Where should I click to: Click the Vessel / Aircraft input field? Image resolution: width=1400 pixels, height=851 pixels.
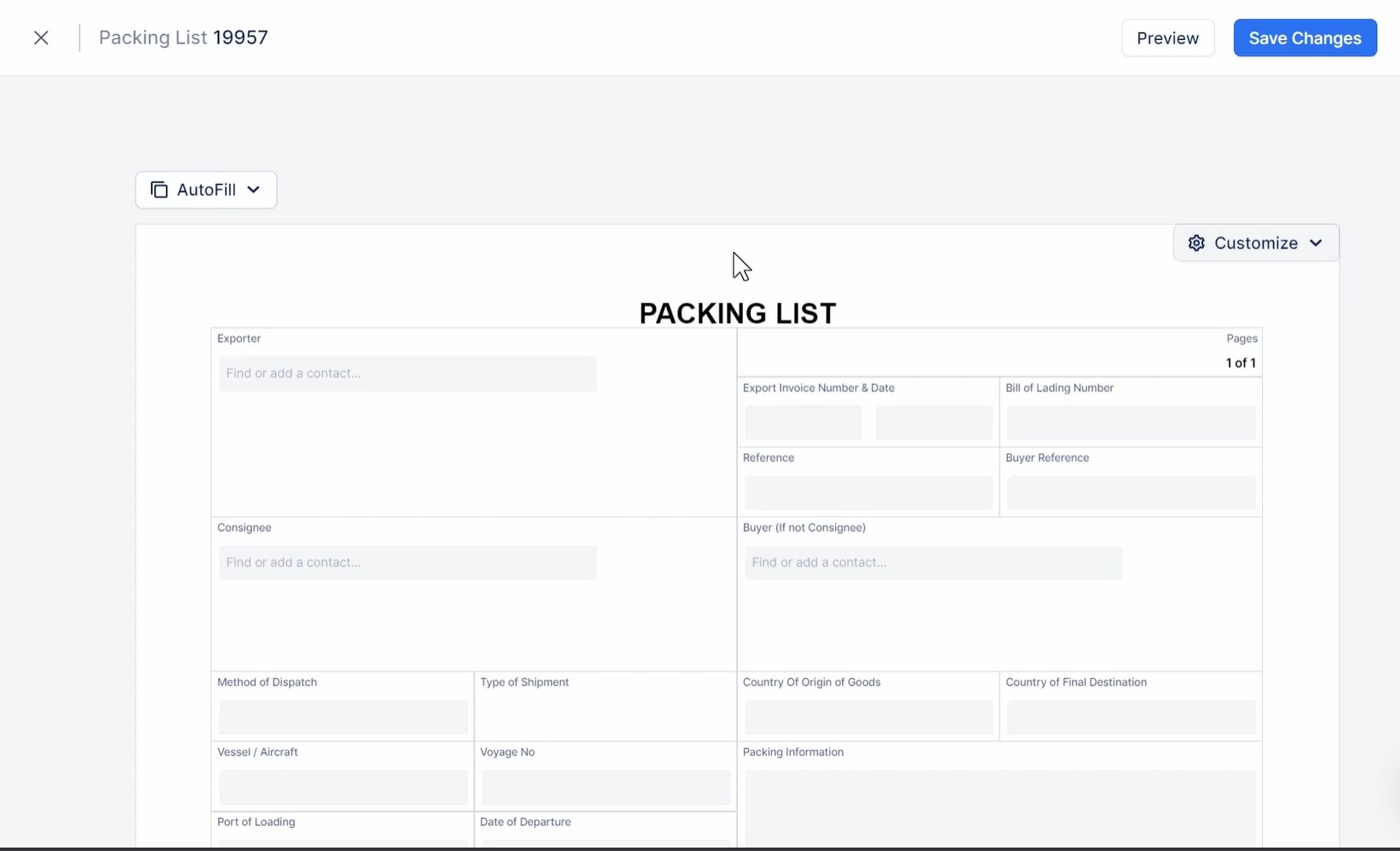(x=343, y=787)
